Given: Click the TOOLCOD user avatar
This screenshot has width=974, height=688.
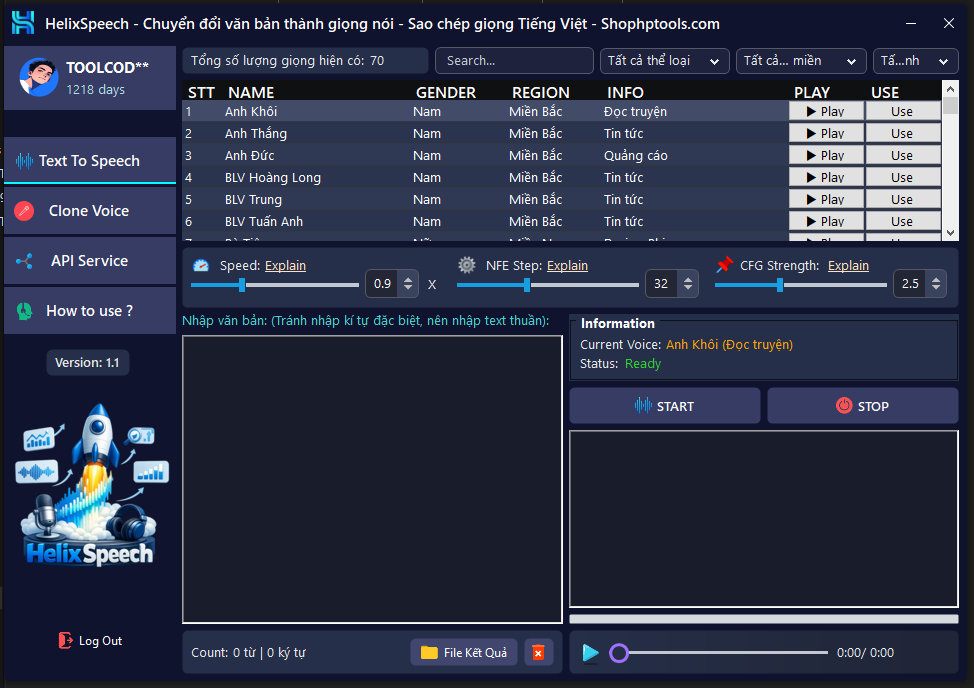Looking at the screenshot, I should [x=39, y=78].
